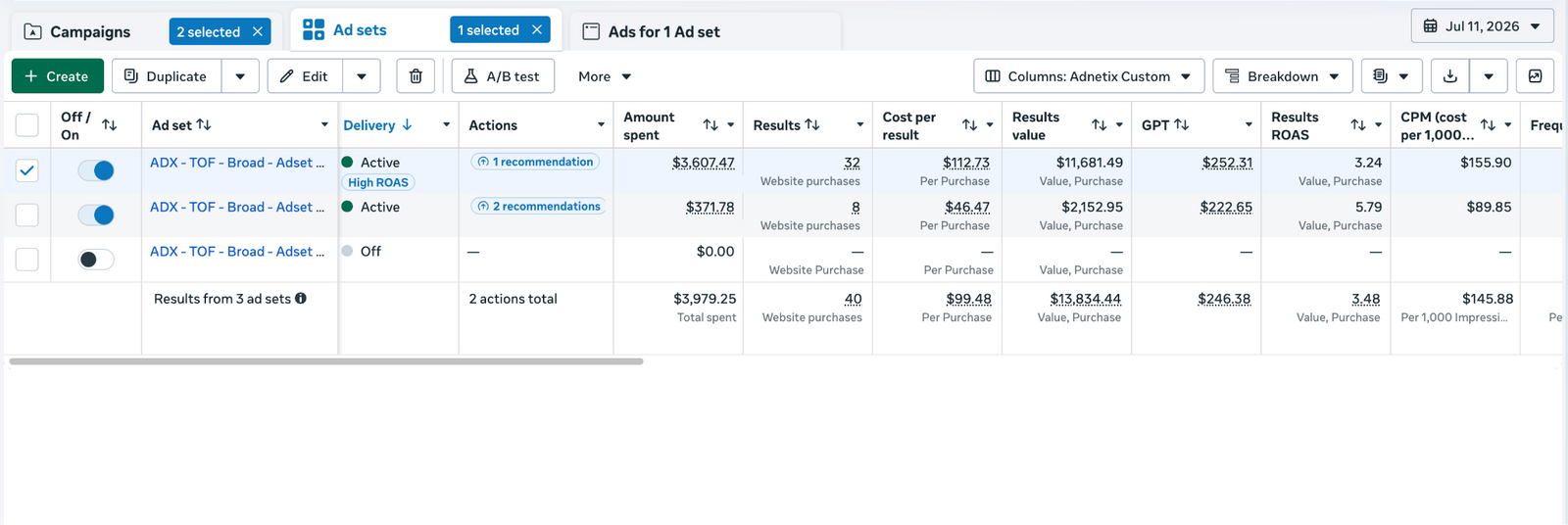The height and width of the screenshot is (525, 1568).
Task: Open the Breakdown dropdown
Action: (1283, 76)
